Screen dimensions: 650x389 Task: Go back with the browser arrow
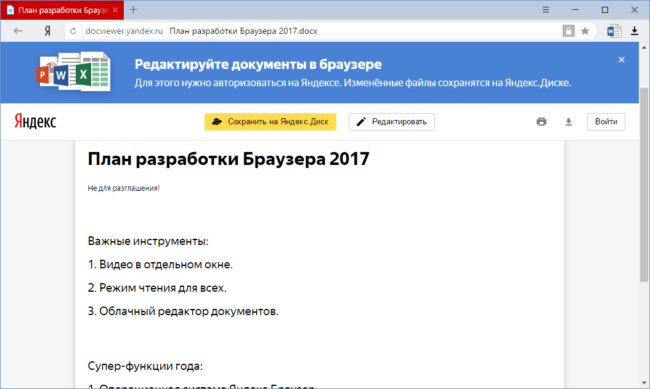pos(18,31)
